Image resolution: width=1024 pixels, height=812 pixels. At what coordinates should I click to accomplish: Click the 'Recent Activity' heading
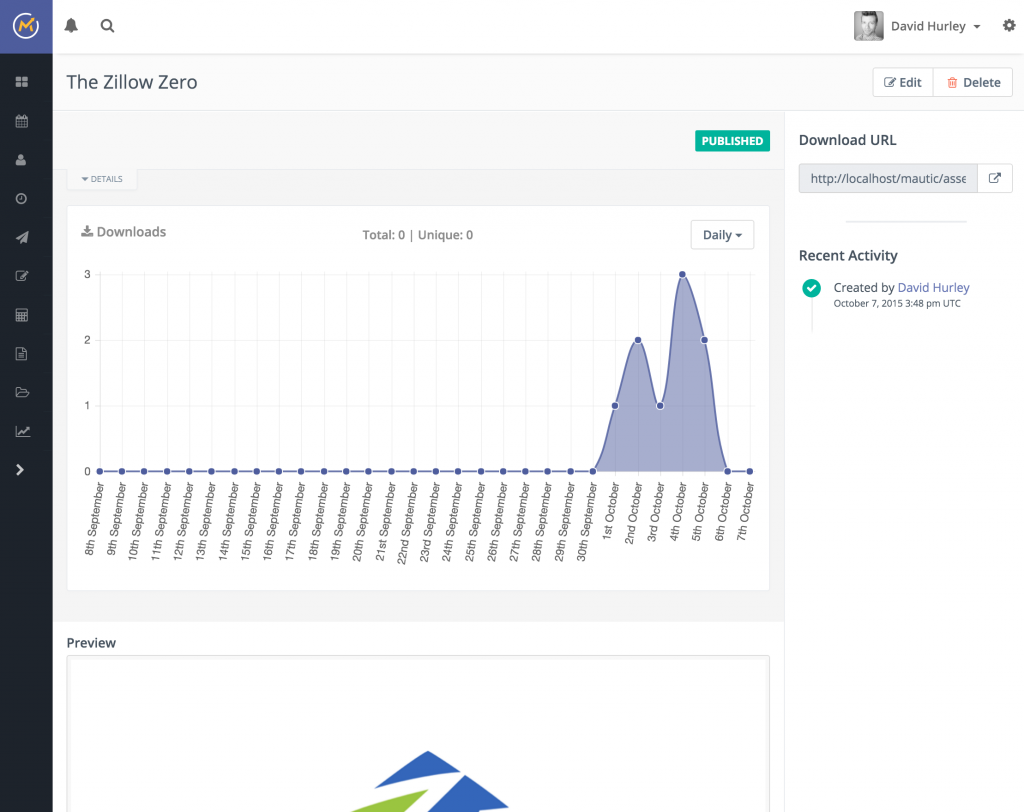pyautogui.click(x=848, y=255)
